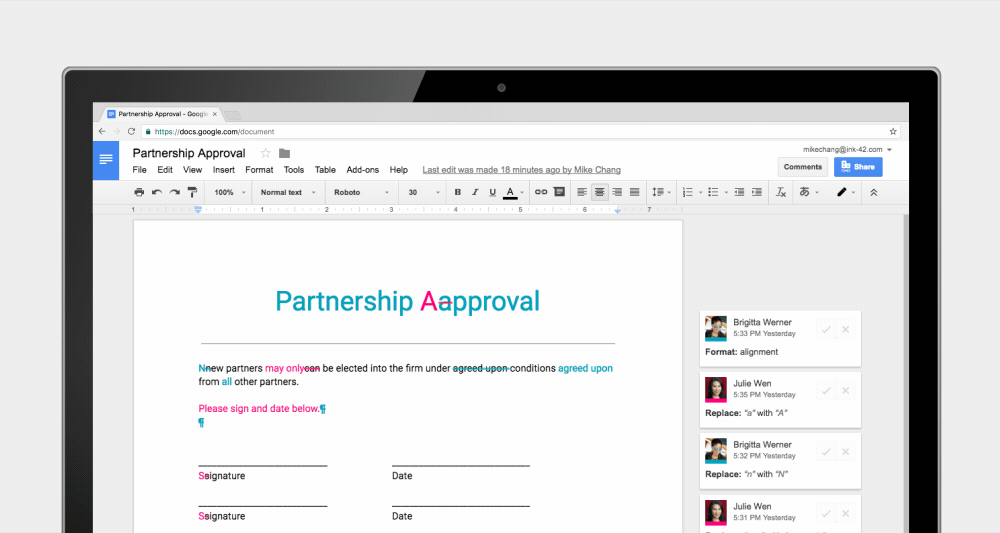
Task: Open the File menu
Action: pyautogui.click(x=140, y=170)
